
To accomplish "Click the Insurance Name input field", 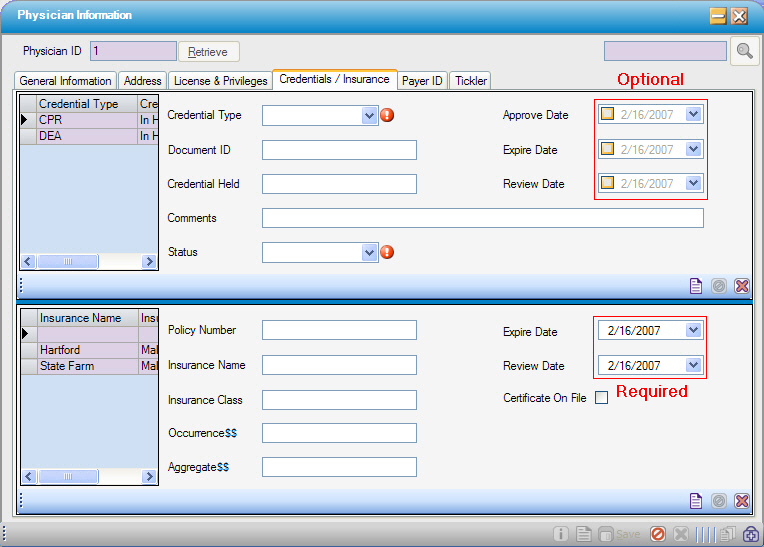I will (x=339, y=365).
